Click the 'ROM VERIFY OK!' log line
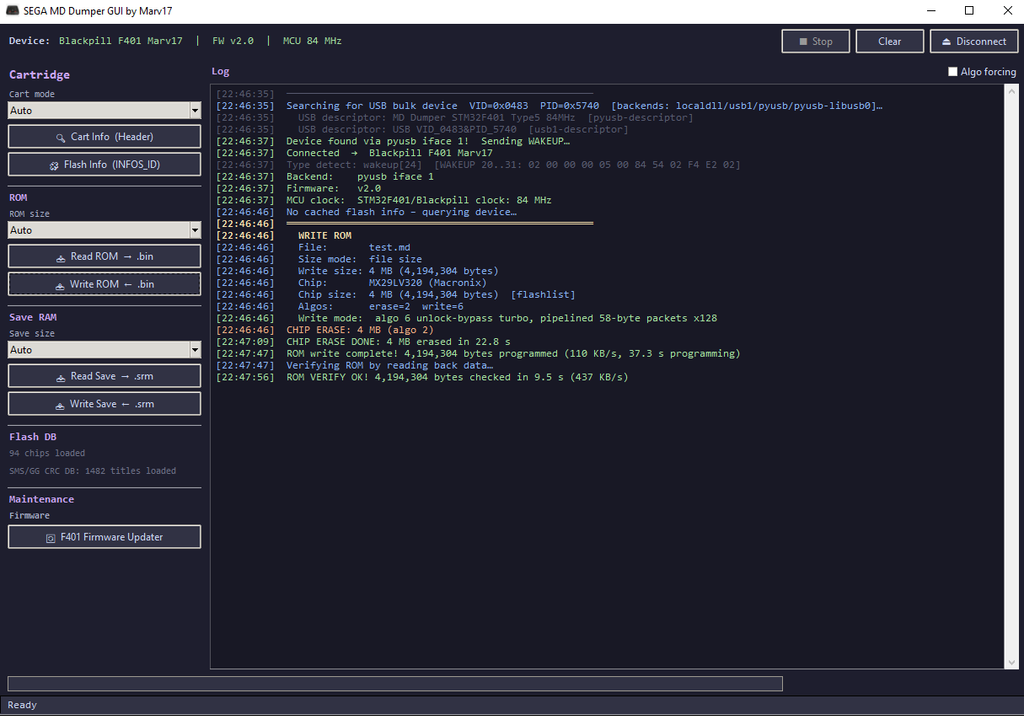This screenshot has height=716, width=1024. [422, 377]
